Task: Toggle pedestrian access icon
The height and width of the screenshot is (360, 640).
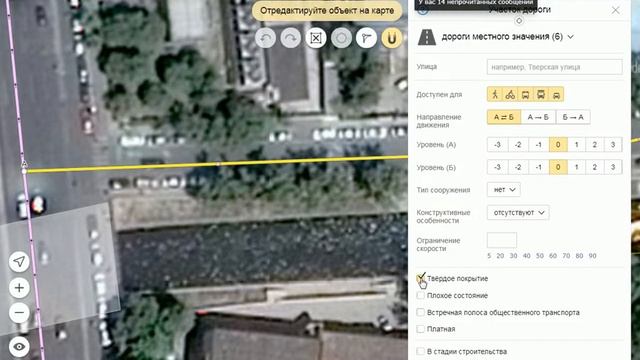Action: (x=495, y=95)
